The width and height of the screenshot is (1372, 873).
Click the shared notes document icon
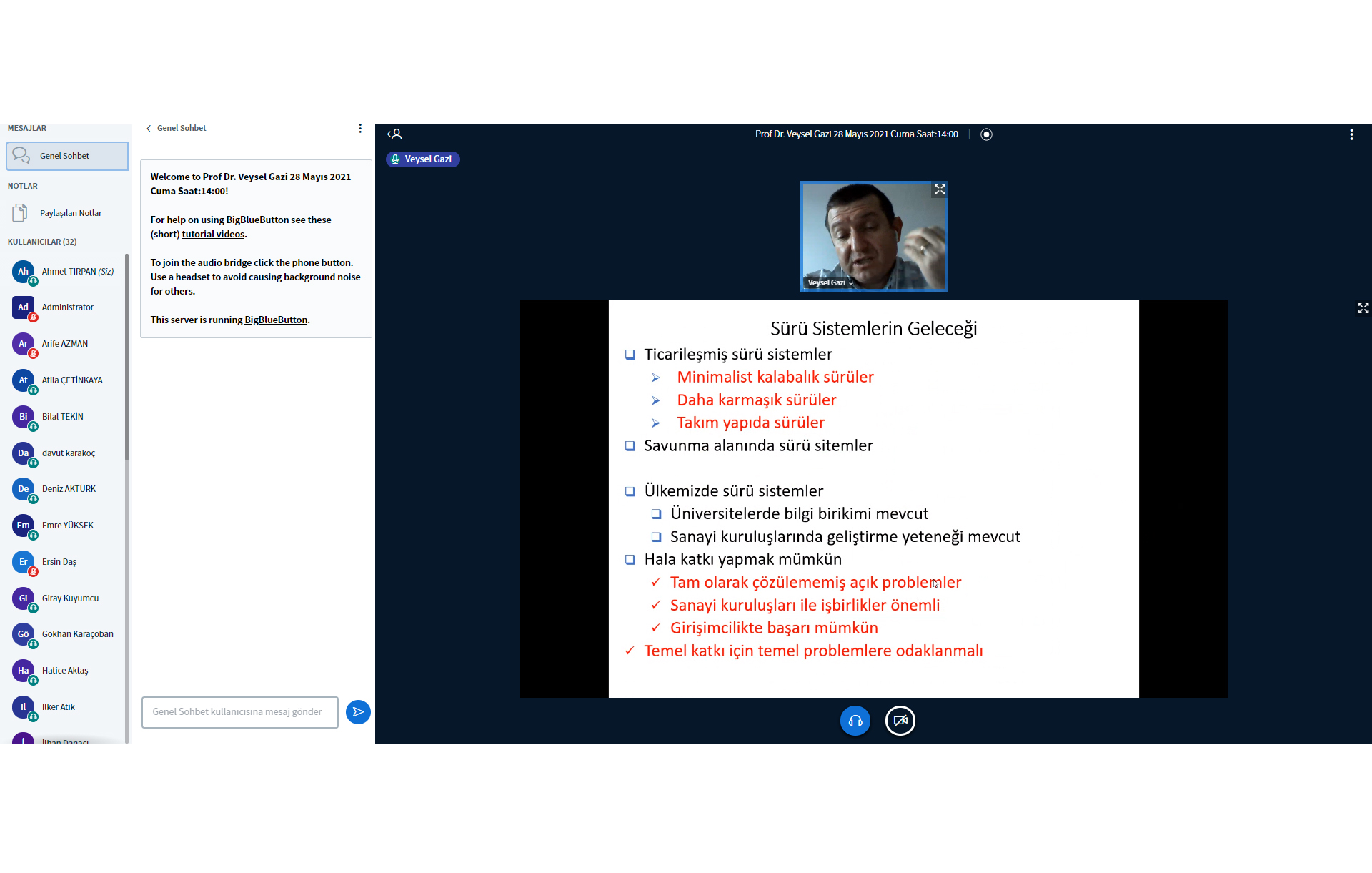[20, 213]
